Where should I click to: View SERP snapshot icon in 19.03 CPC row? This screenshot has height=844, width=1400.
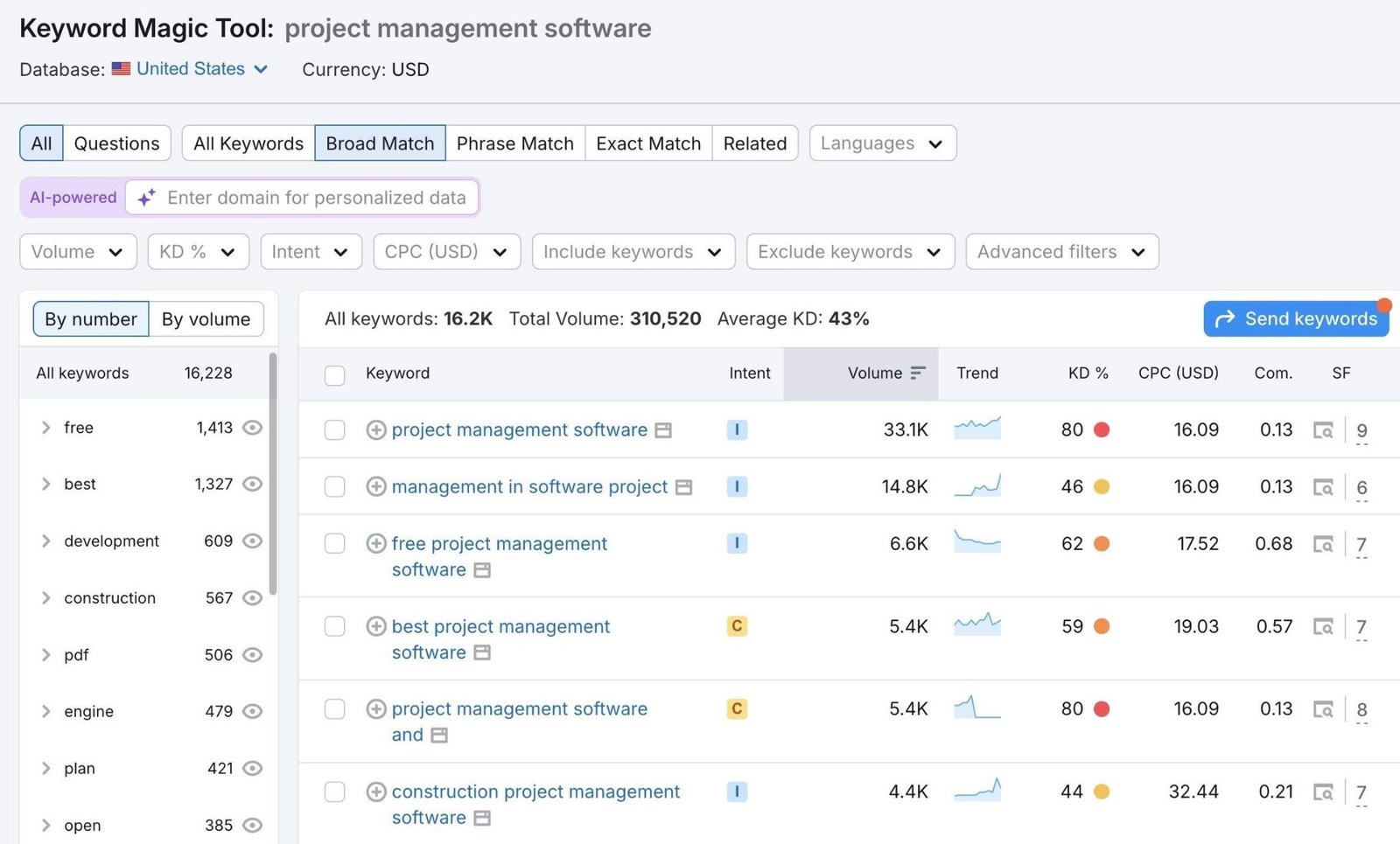click(x=1323, y=626)
